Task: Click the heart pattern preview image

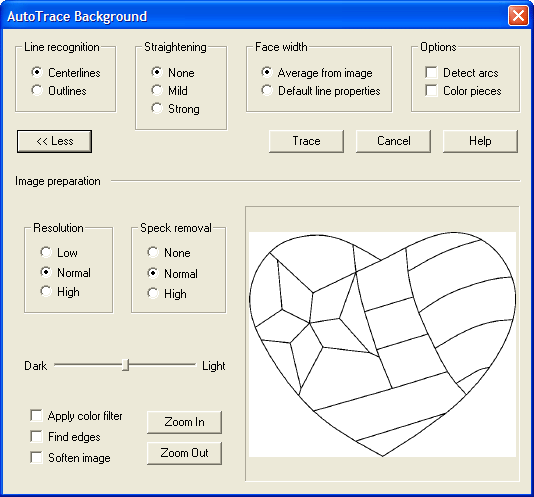Action: [382, 344]
